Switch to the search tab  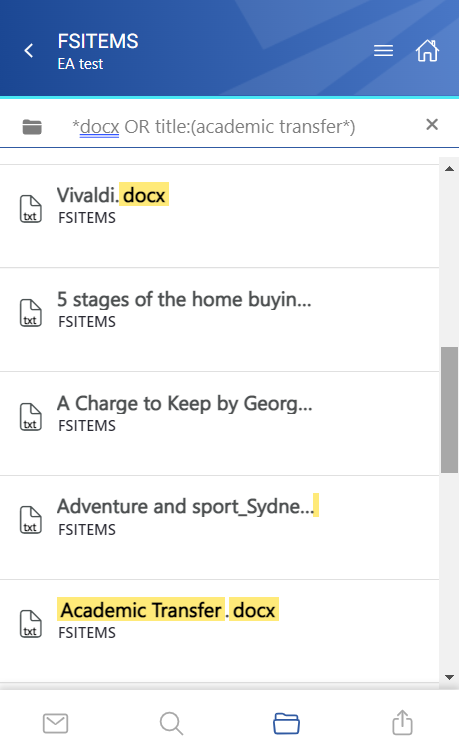coord(172,723)
